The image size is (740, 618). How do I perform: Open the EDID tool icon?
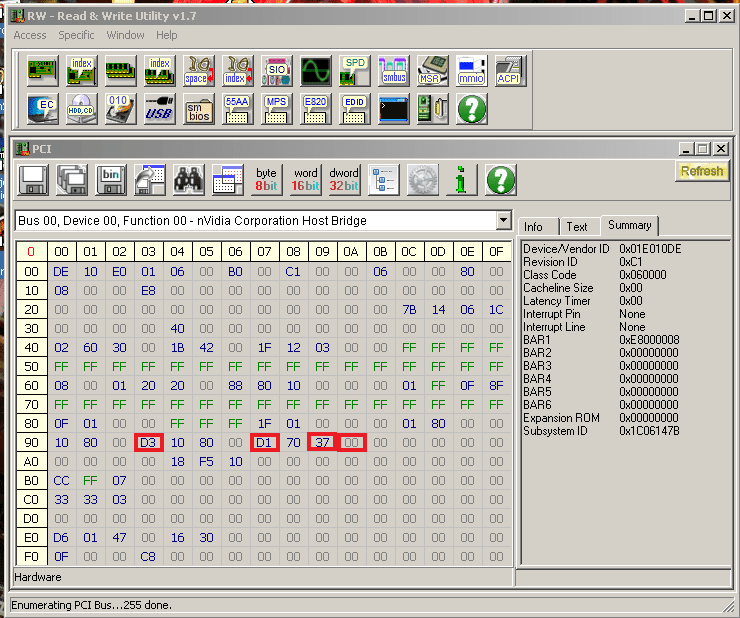354,108
